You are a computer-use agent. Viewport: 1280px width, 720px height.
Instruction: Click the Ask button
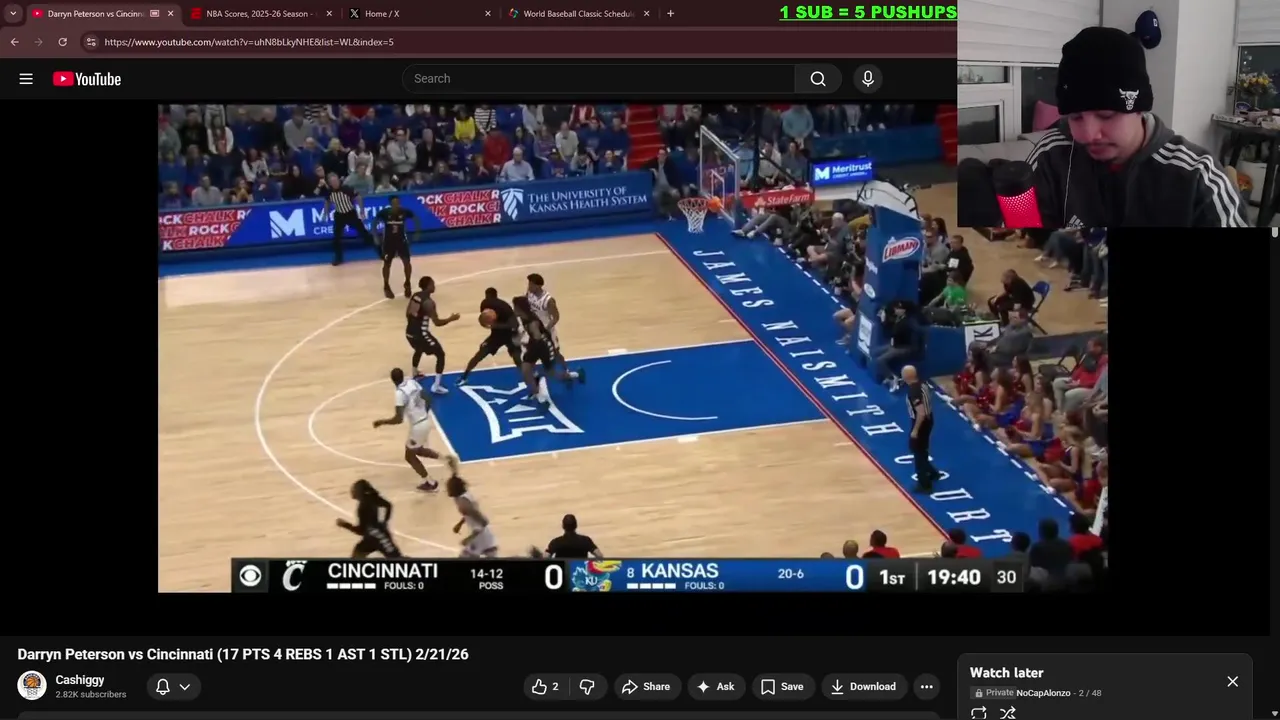click(x=716, y=686)
